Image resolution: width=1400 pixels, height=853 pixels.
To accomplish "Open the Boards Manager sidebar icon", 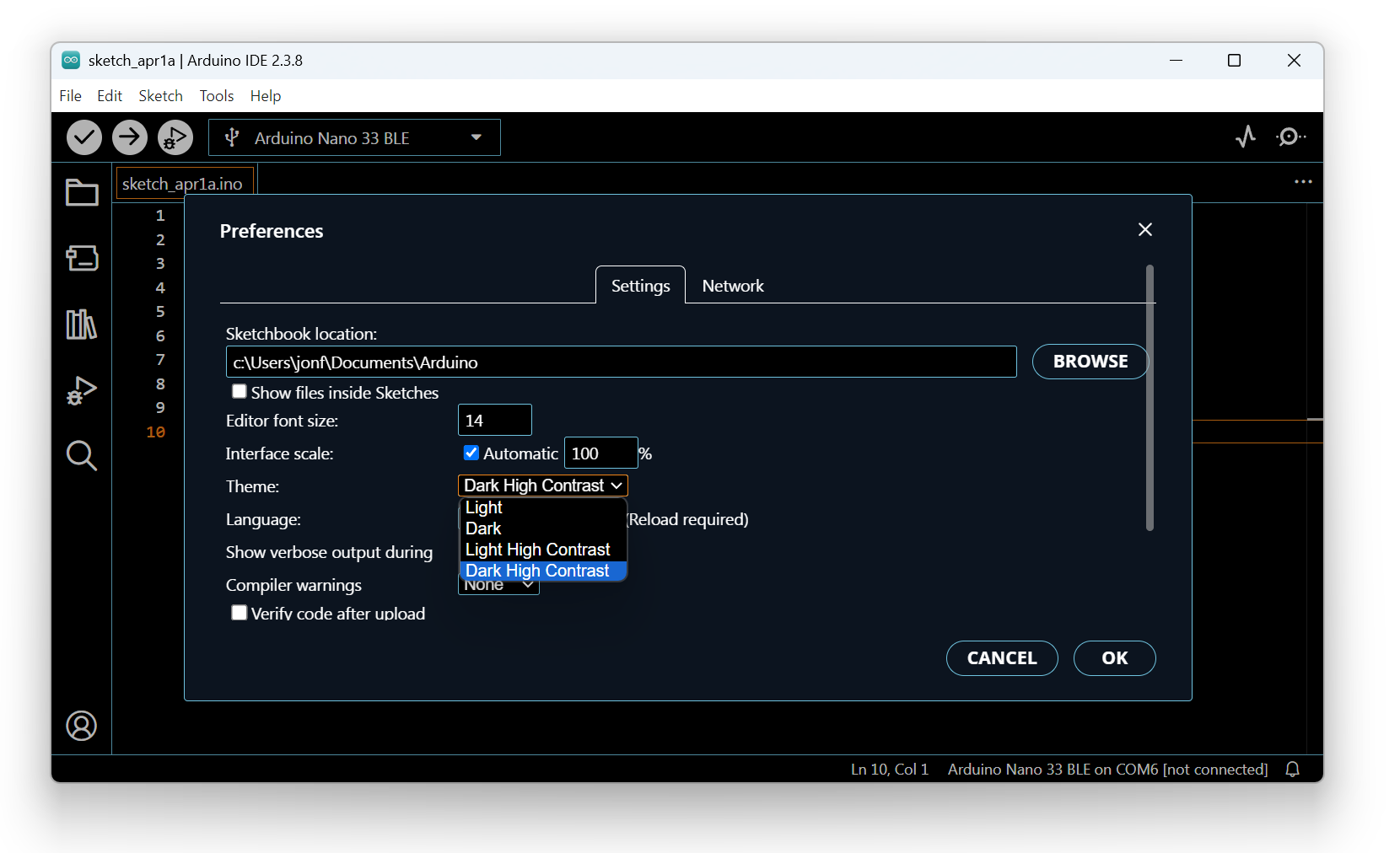I will point(82,258).
